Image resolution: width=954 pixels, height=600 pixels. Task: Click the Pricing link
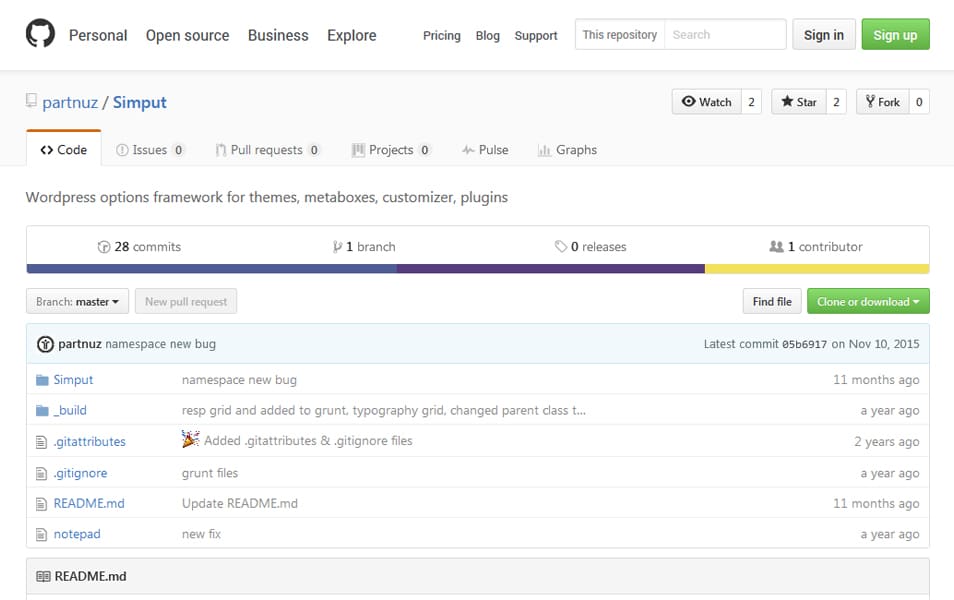pos(442,36)
